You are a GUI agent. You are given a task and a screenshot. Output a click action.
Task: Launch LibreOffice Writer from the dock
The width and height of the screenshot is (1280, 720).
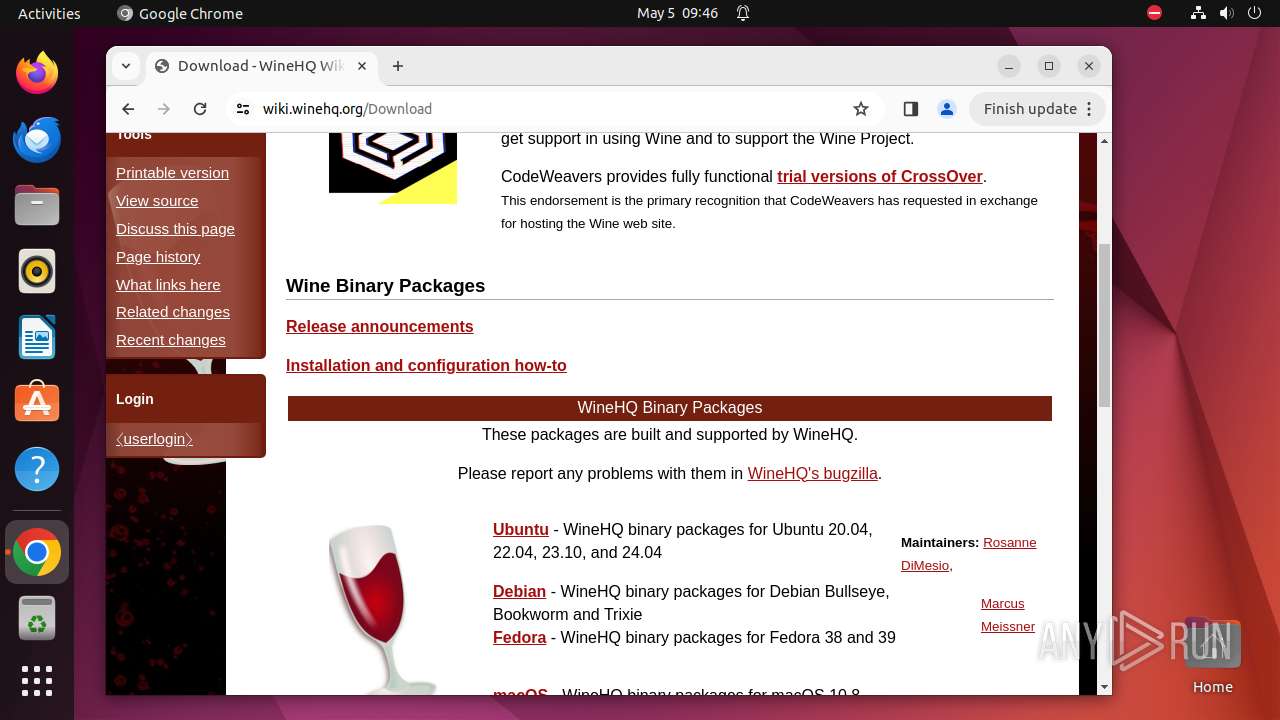pyautogui.click(x=37, y=337)
